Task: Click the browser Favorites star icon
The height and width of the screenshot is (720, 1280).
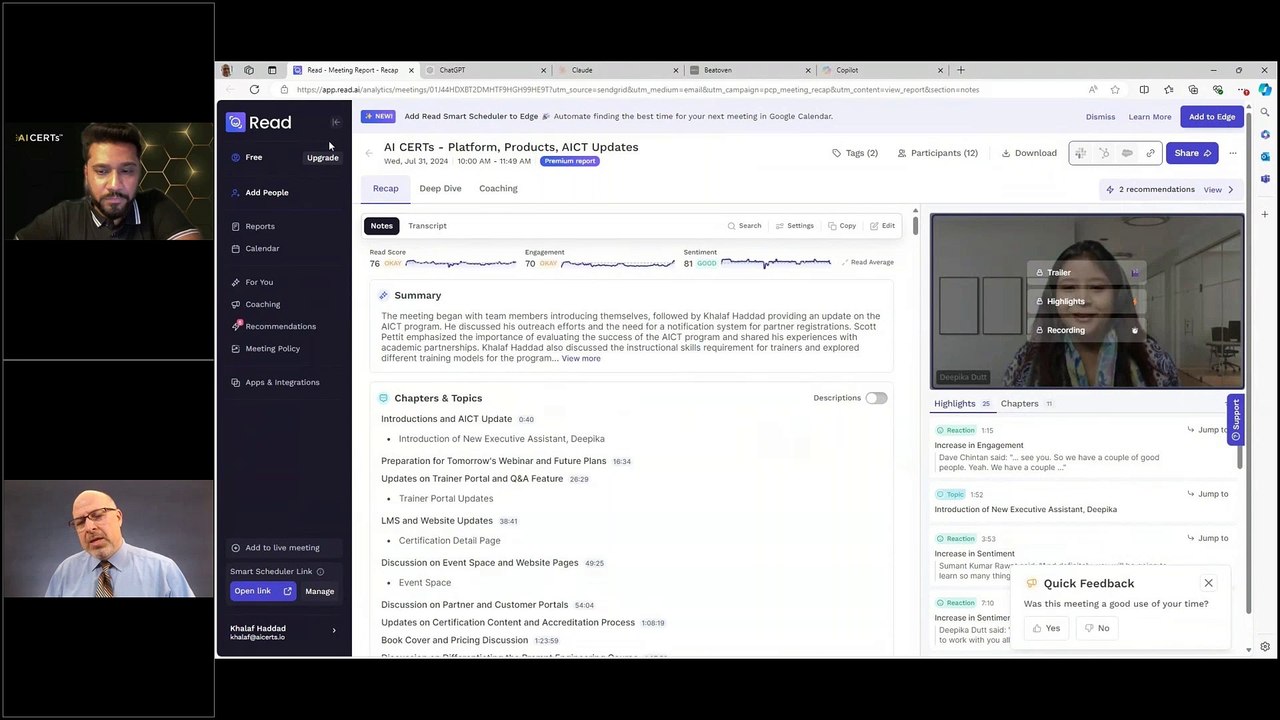Action: coord(1115,89)
